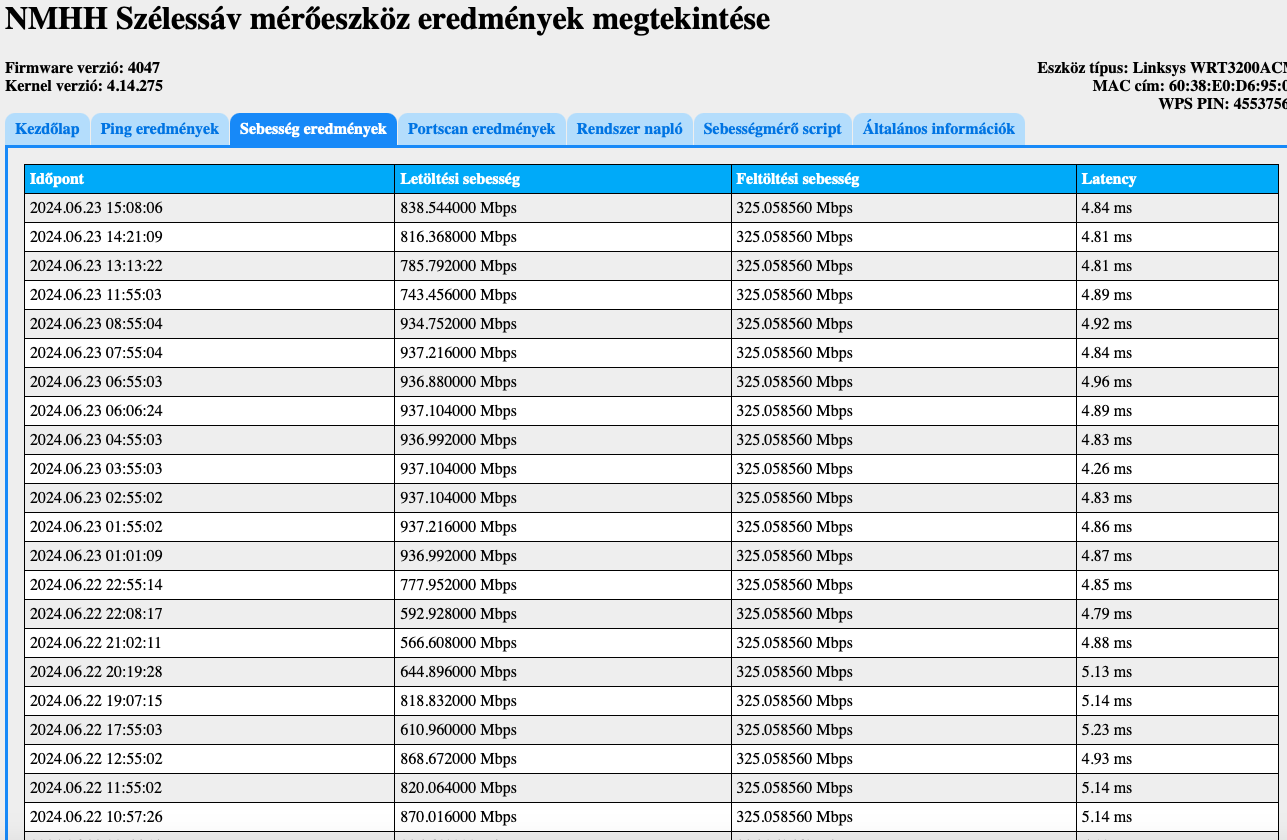Select download value 936.880000 Mbps

(x=458, y=382)
